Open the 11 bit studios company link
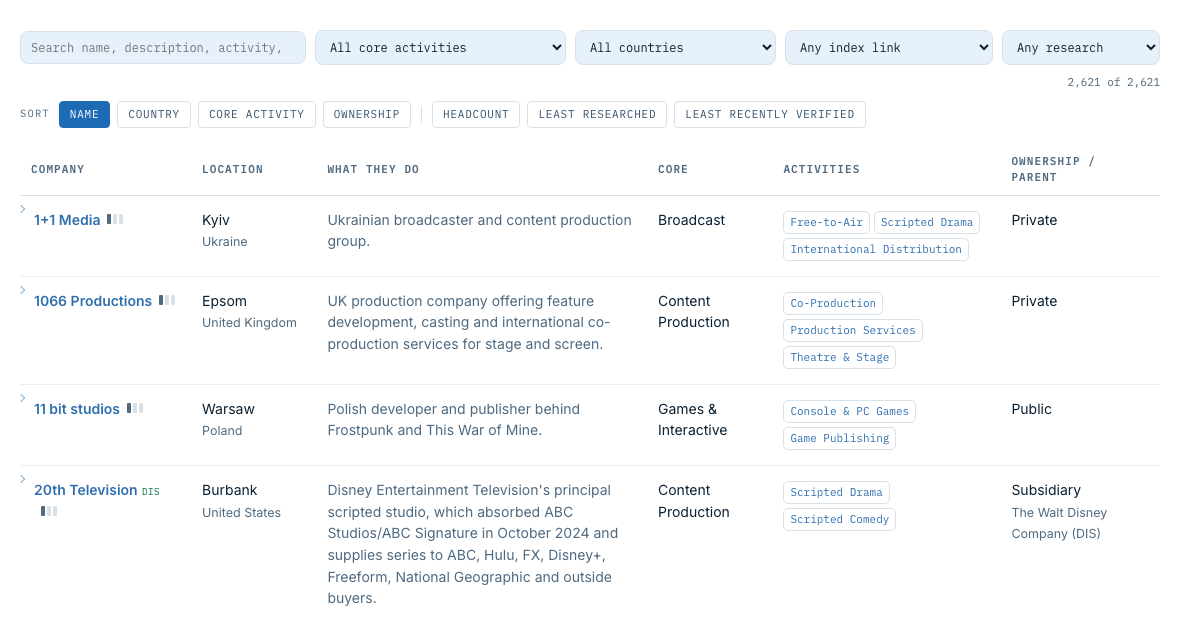The height and width of the screenshot is (620, 1180). 77,409
